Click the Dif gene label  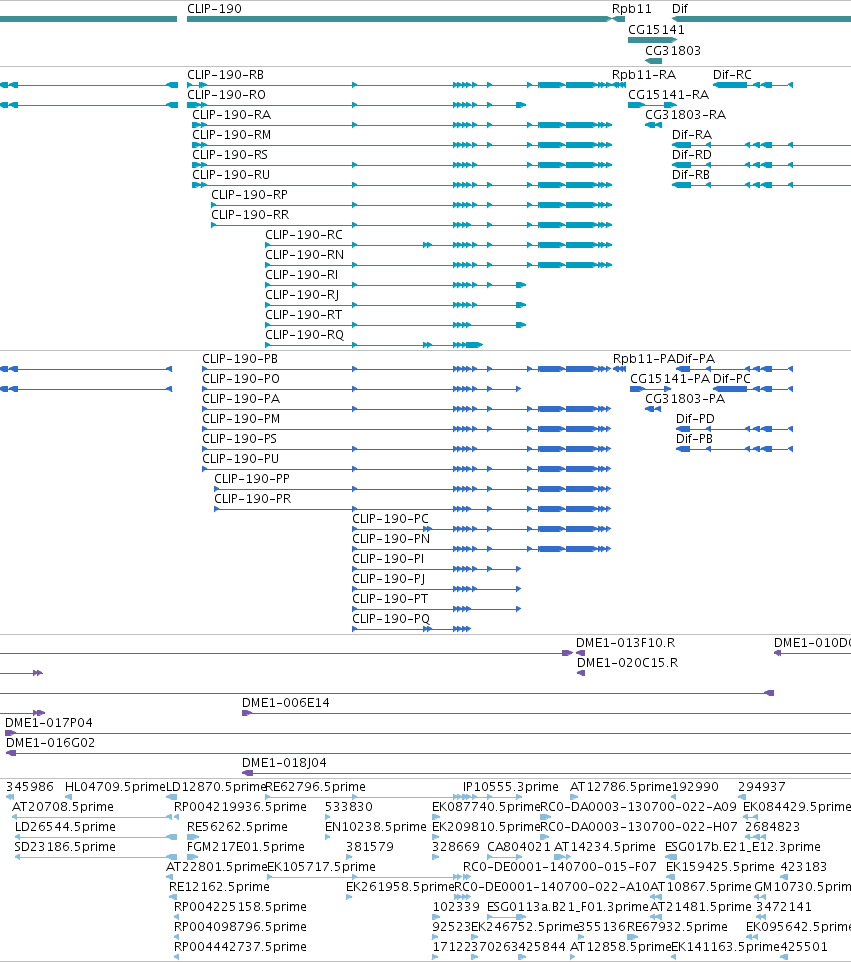click(x=680, y=9)
